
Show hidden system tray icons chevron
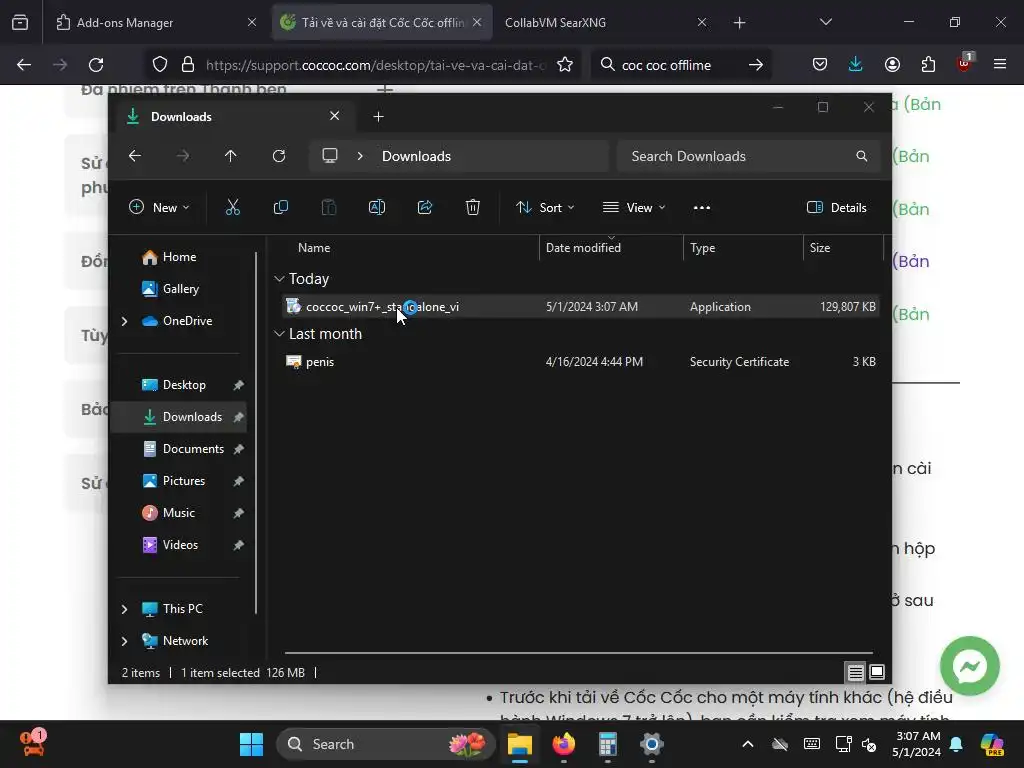click(x=748, y=744)
